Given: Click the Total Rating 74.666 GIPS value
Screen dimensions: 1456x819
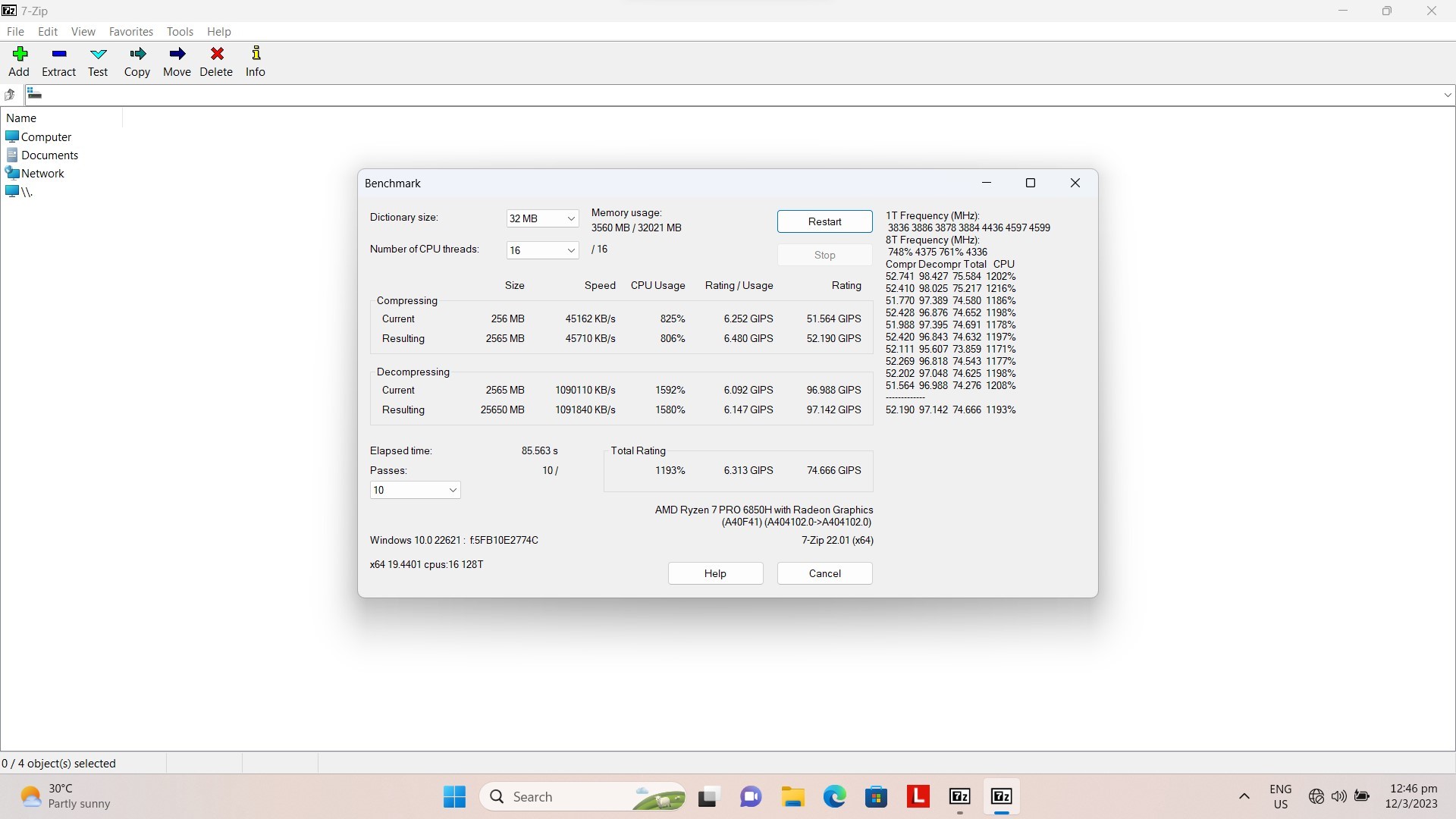Looking at the screenshot, I should [833, 471].
